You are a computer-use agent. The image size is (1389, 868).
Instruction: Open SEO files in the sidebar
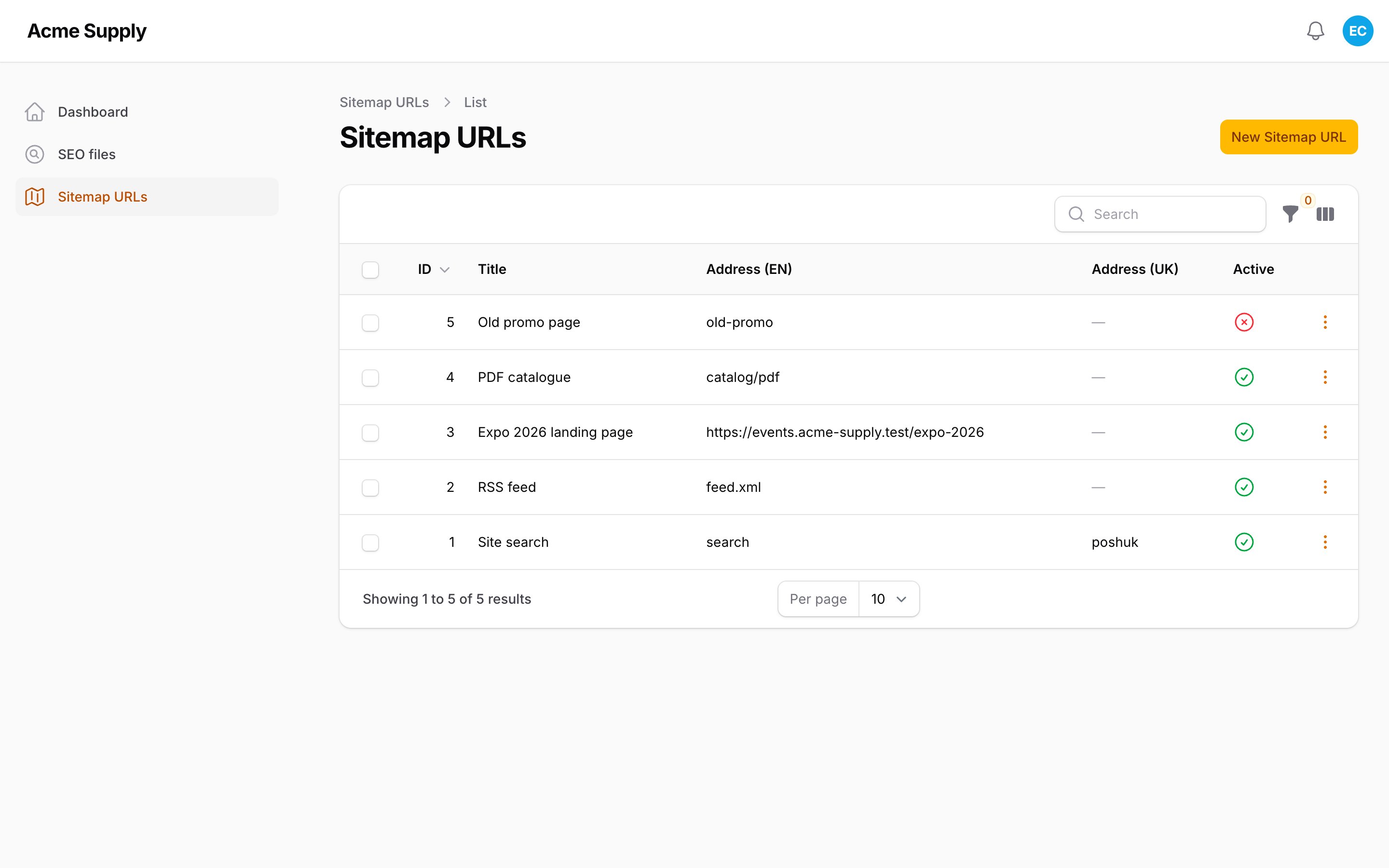[147, 154]
